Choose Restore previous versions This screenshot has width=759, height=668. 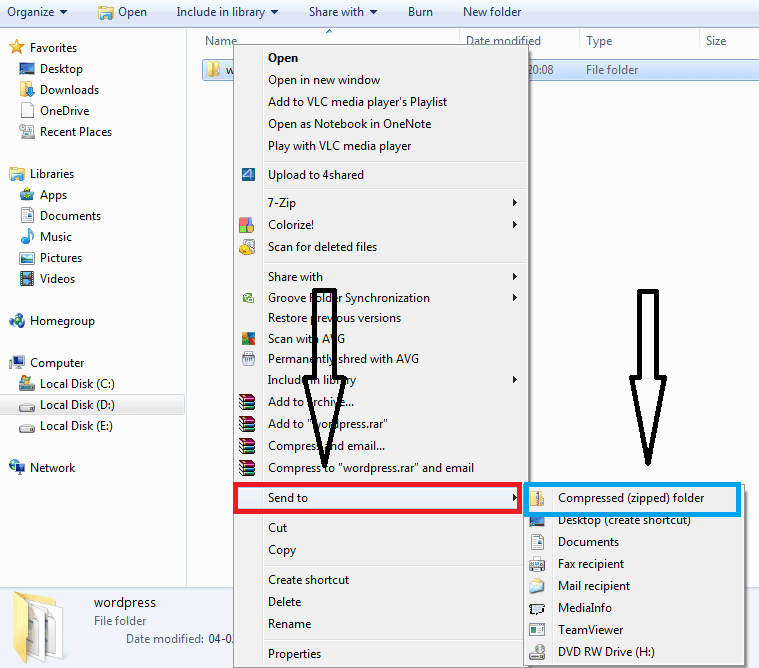click(x=334, y=318)
